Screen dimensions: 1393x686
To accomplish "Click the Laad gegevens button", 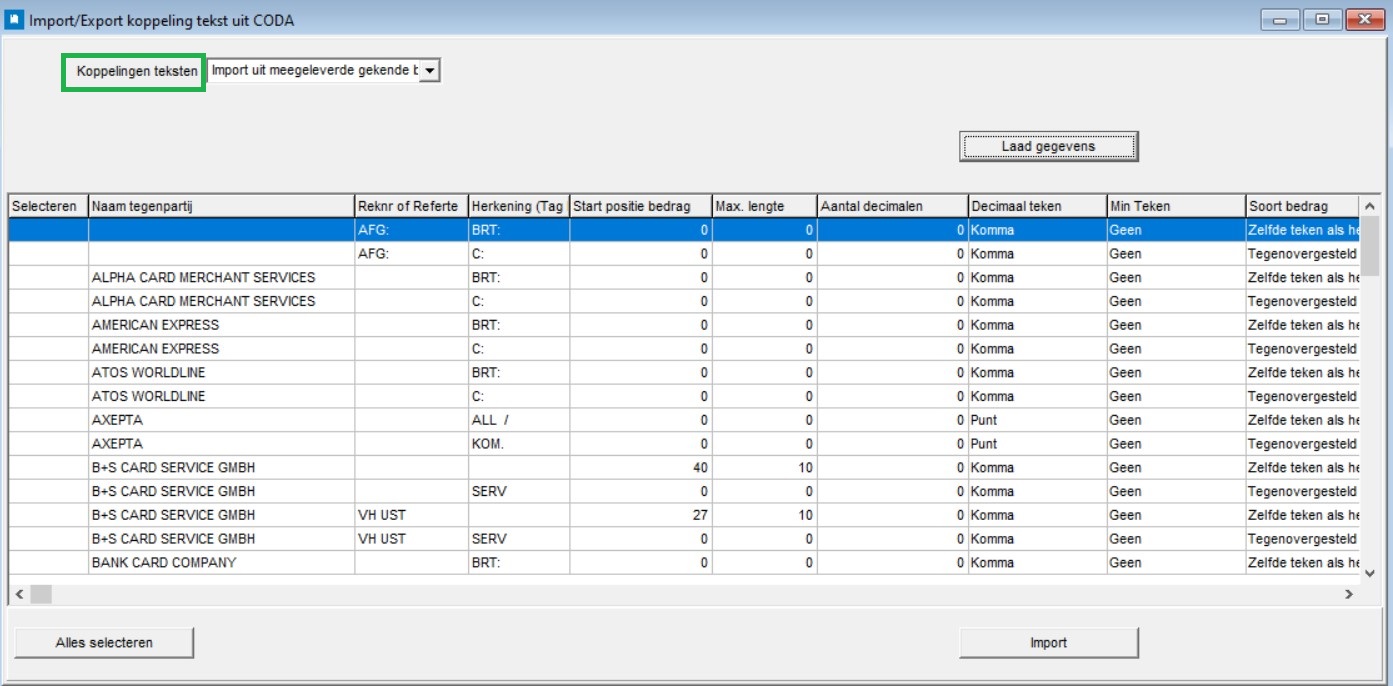I will click(1048, 147).
